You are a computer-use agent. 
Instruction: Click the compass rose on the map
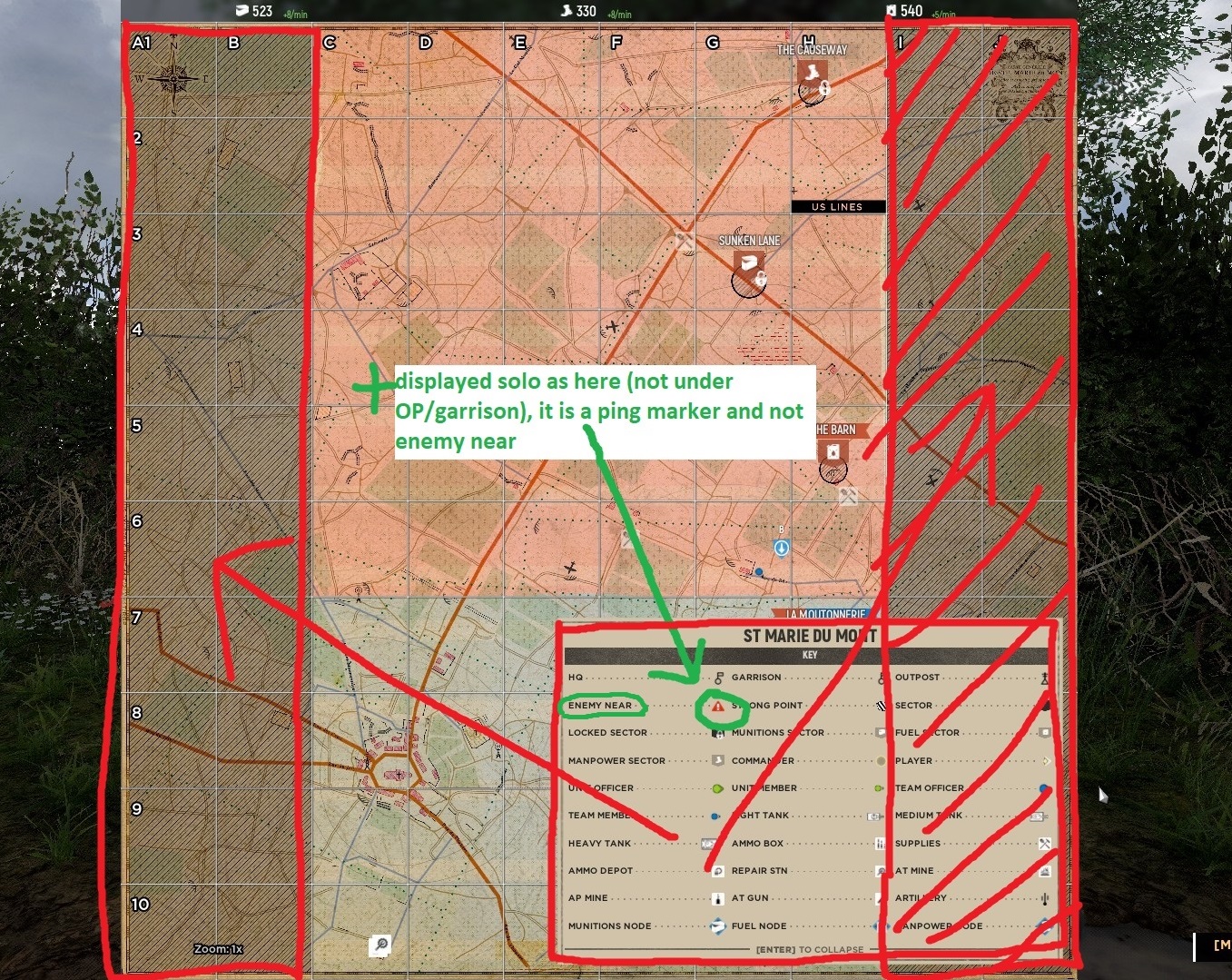point(172,77)
